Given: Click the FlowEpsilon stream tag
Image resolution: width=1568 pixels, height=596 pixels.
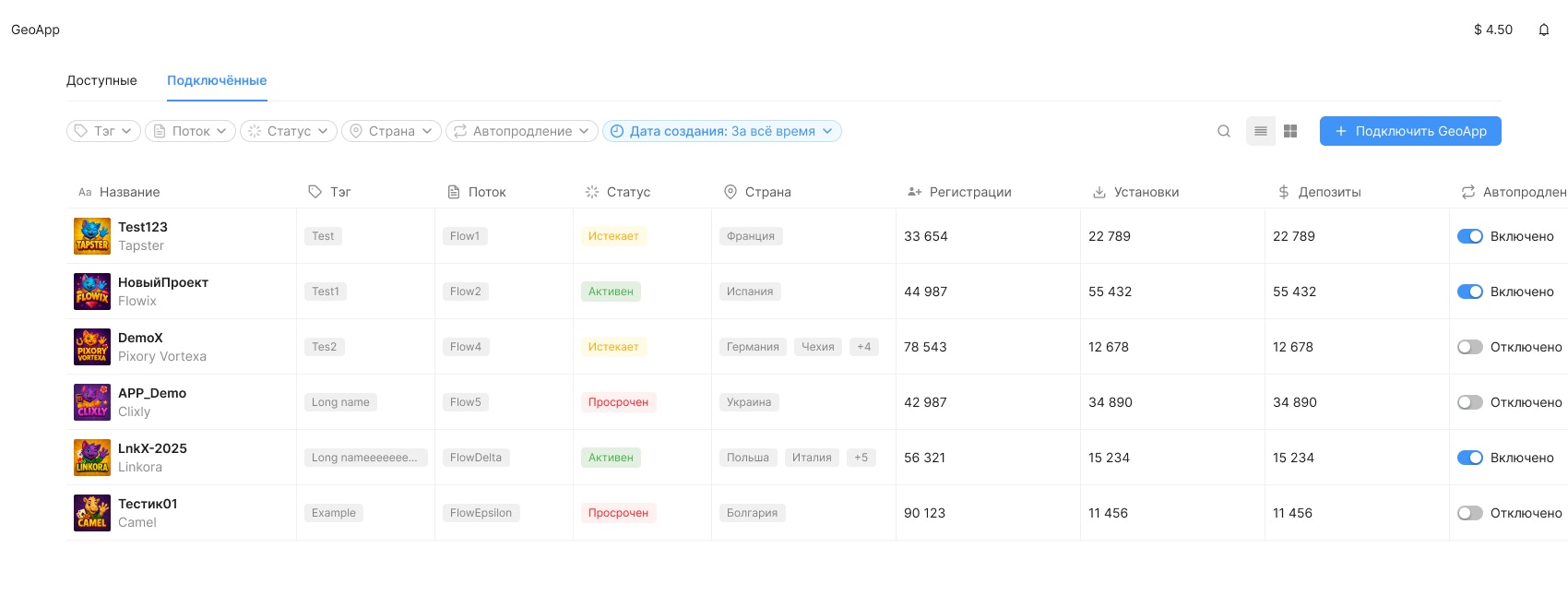Looking at the screenshot, I should 481,513.
